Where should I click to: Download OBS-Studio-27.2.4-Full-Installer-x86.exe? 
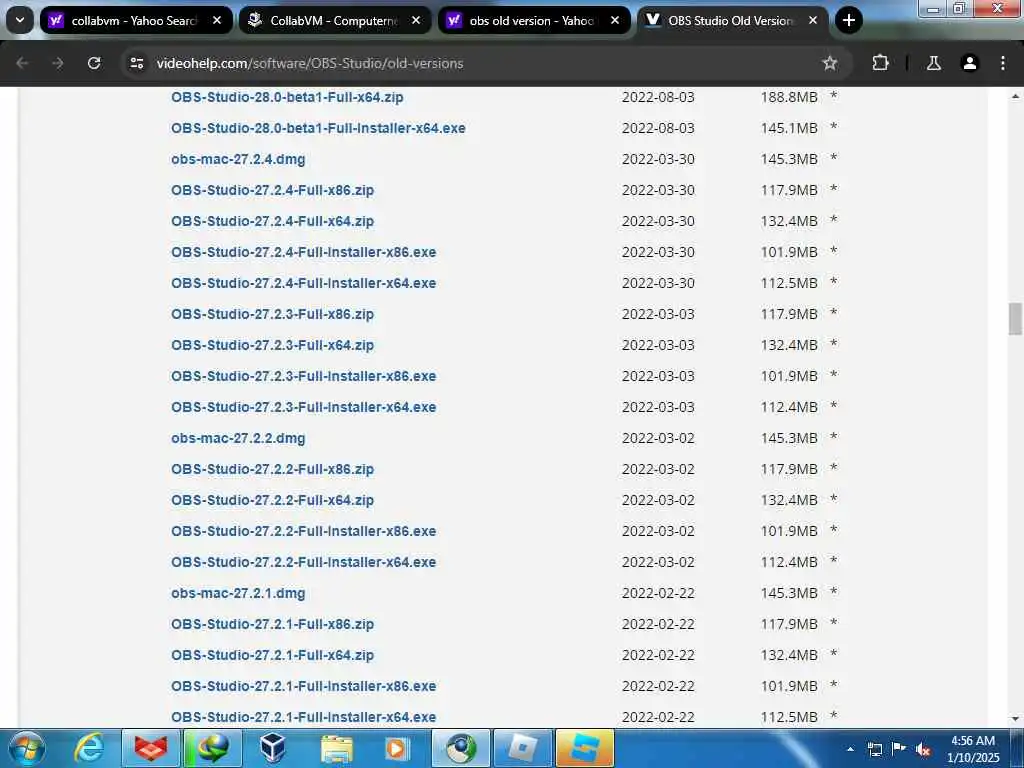(304, 252)
